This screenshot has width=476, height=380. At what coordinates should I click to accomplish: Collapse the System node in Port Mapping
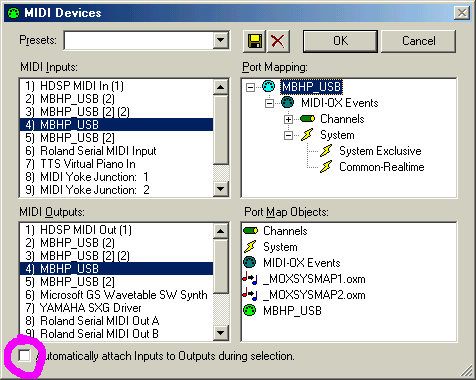pyautogui.click(x=288, y=135)
